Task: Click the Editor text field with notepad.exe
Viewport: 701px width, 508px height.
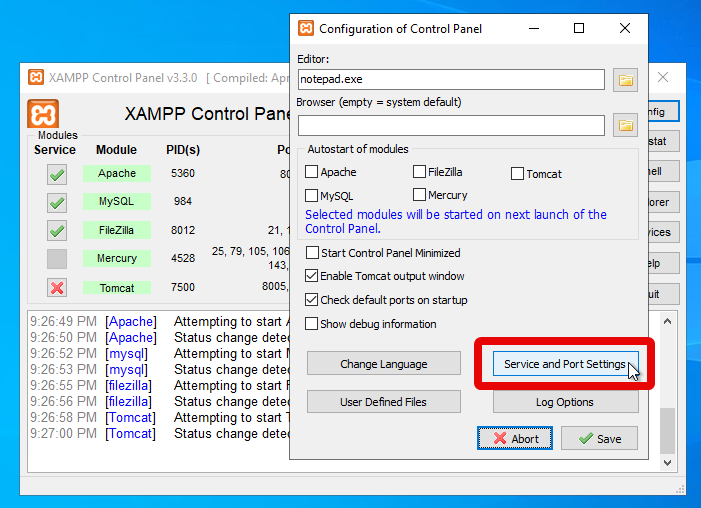Action: tap(451, 80)
